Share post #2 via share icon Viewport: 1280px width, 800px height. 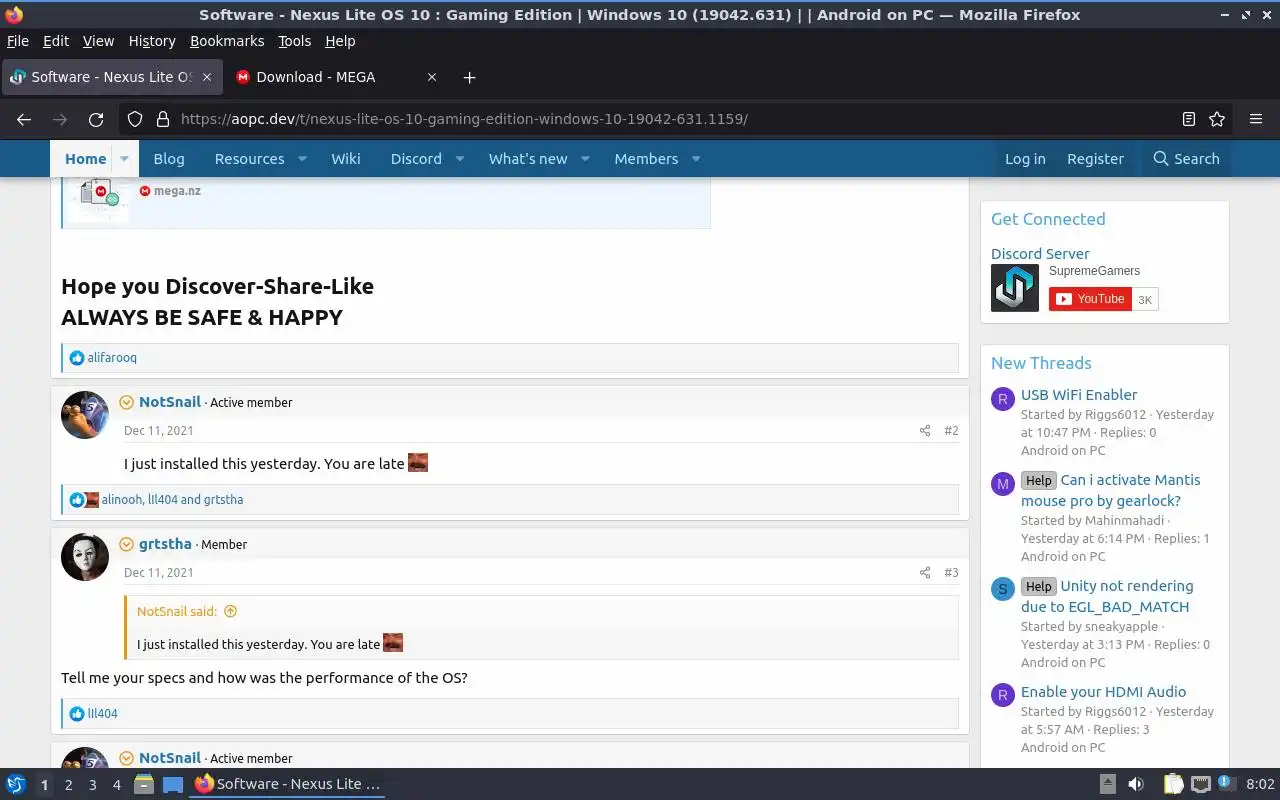point(925,431)
